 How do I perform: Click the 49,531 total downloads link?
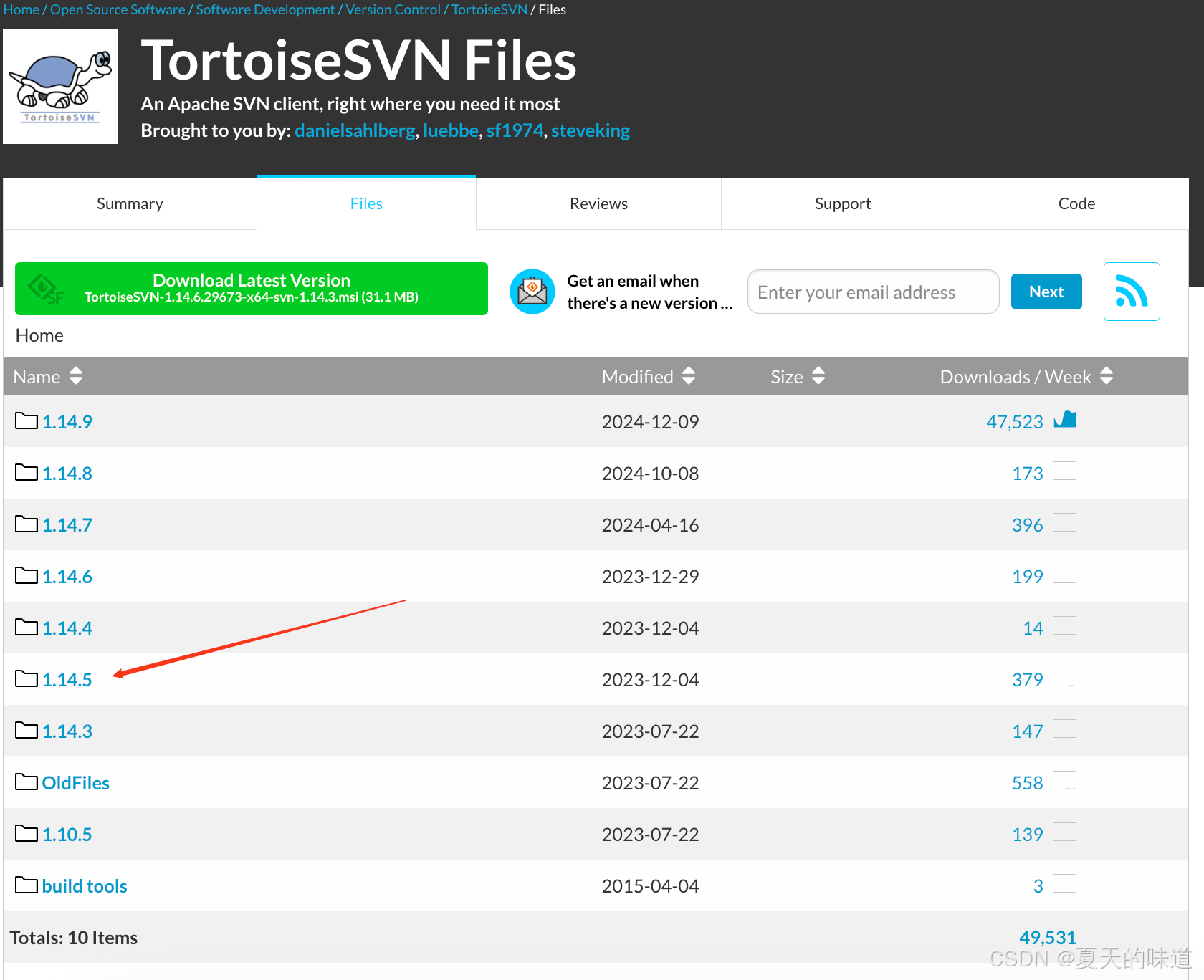[1048, 937]
